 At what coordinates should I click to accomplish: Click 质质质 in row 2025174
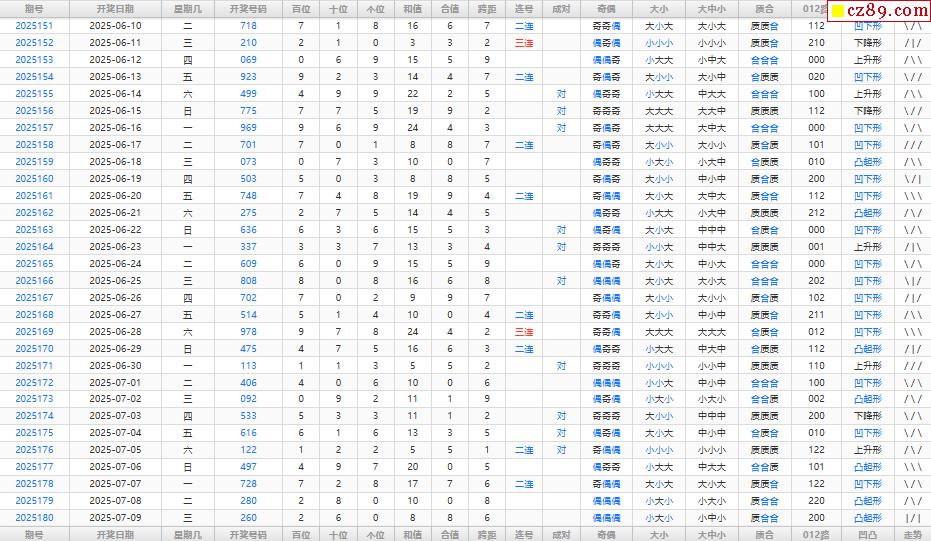click(x=764, y=416)
